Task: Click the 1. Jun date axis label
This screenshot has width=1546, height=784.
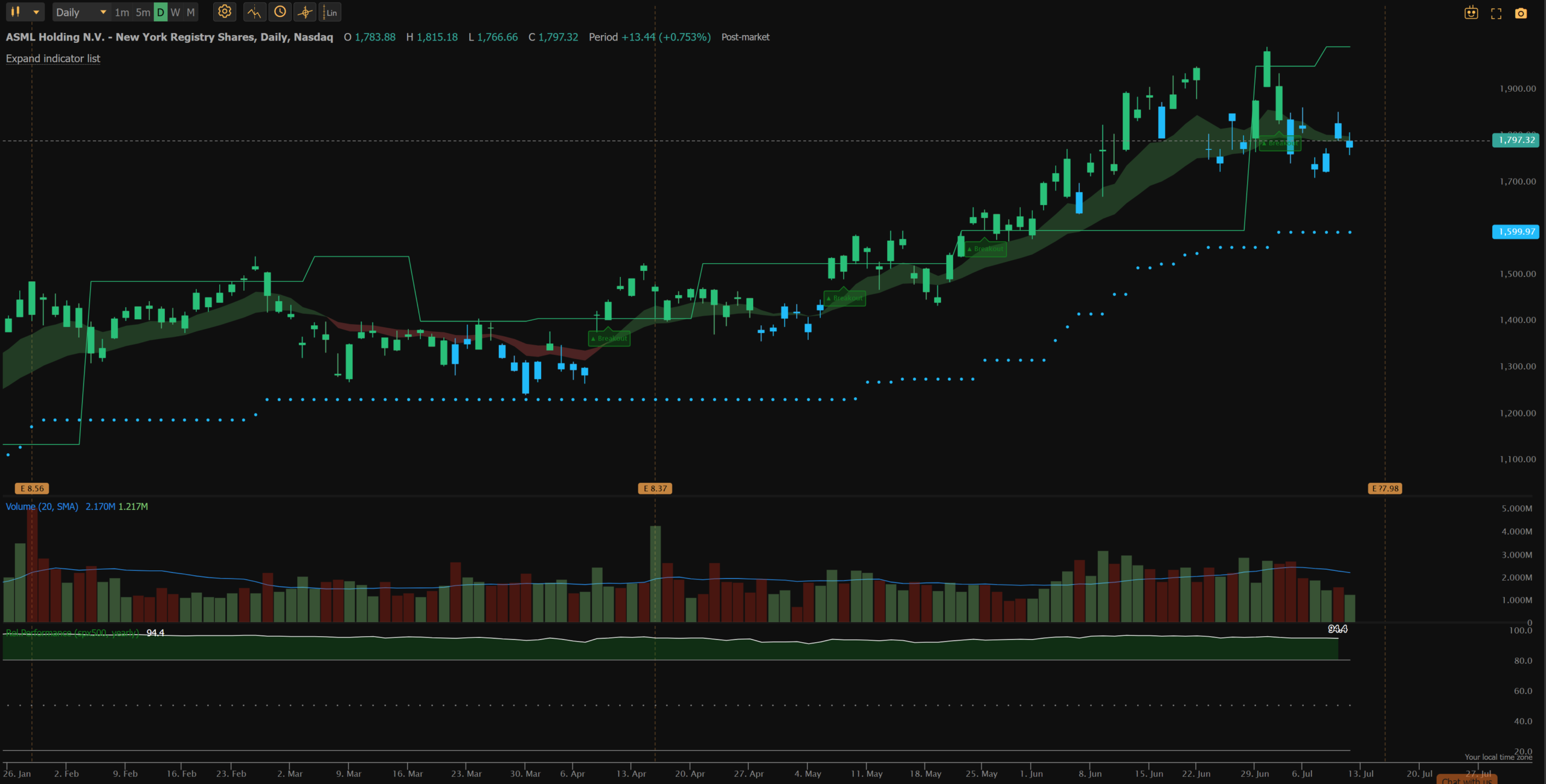Action: 1031,774
